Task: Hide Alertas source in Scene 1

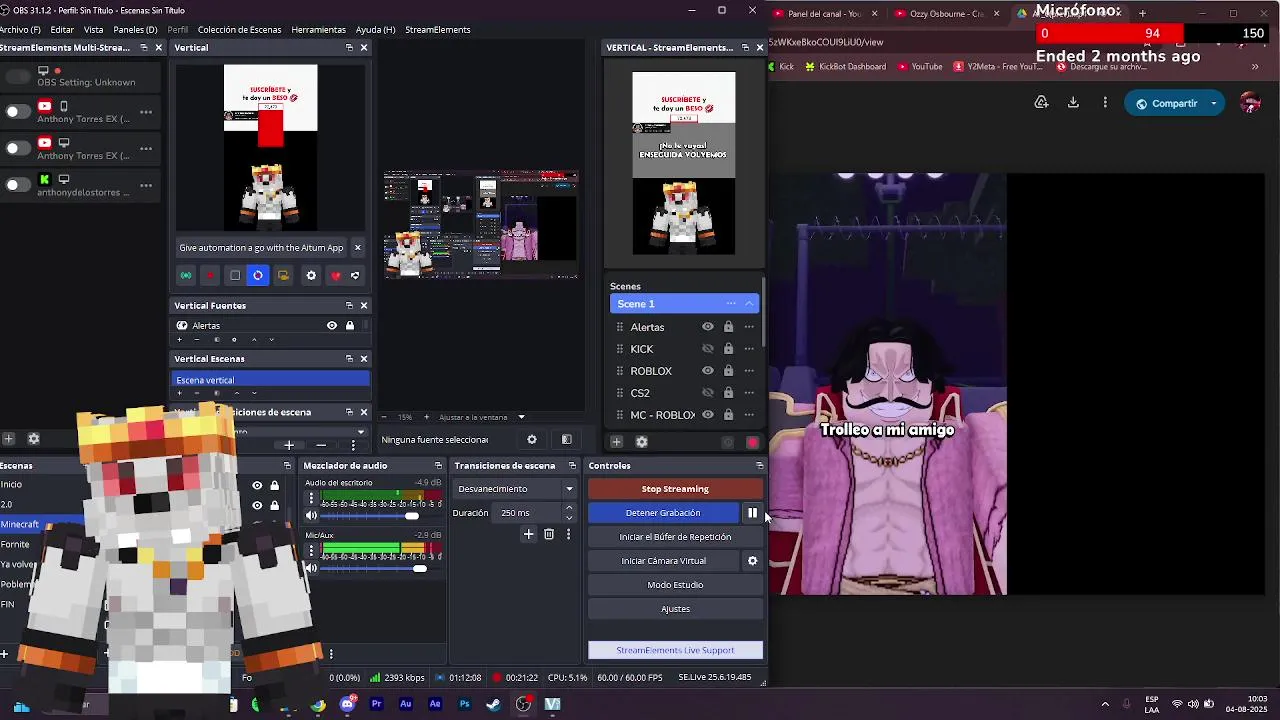Action: [x=708, y=327]
